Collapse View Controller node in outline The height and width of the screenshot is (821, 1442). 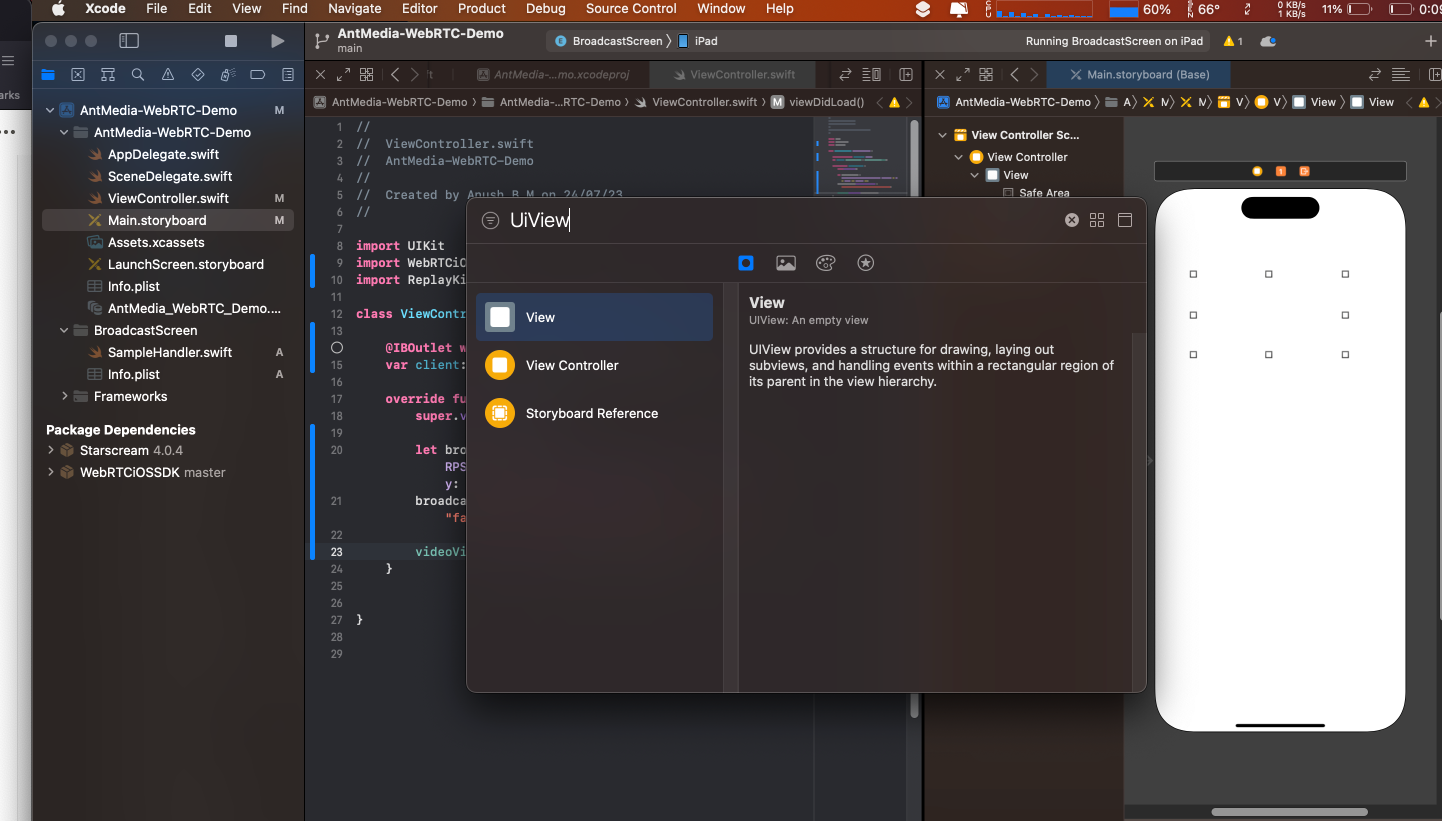tap(958, 157)
